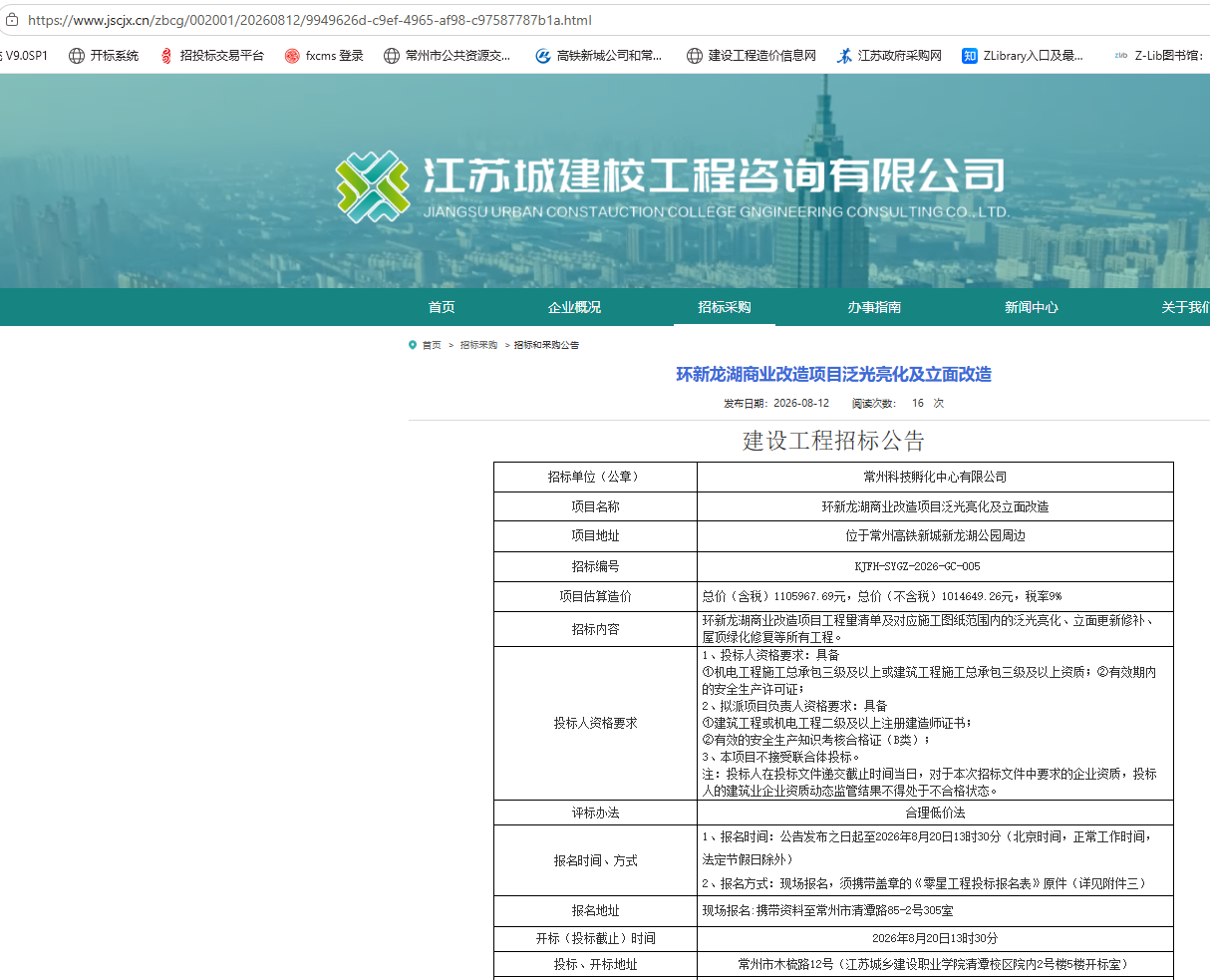Click the blue favicon of 高铁新城公司 bookmark
The width and height of the screenshot is (1210, 980).
coord(543,56)
